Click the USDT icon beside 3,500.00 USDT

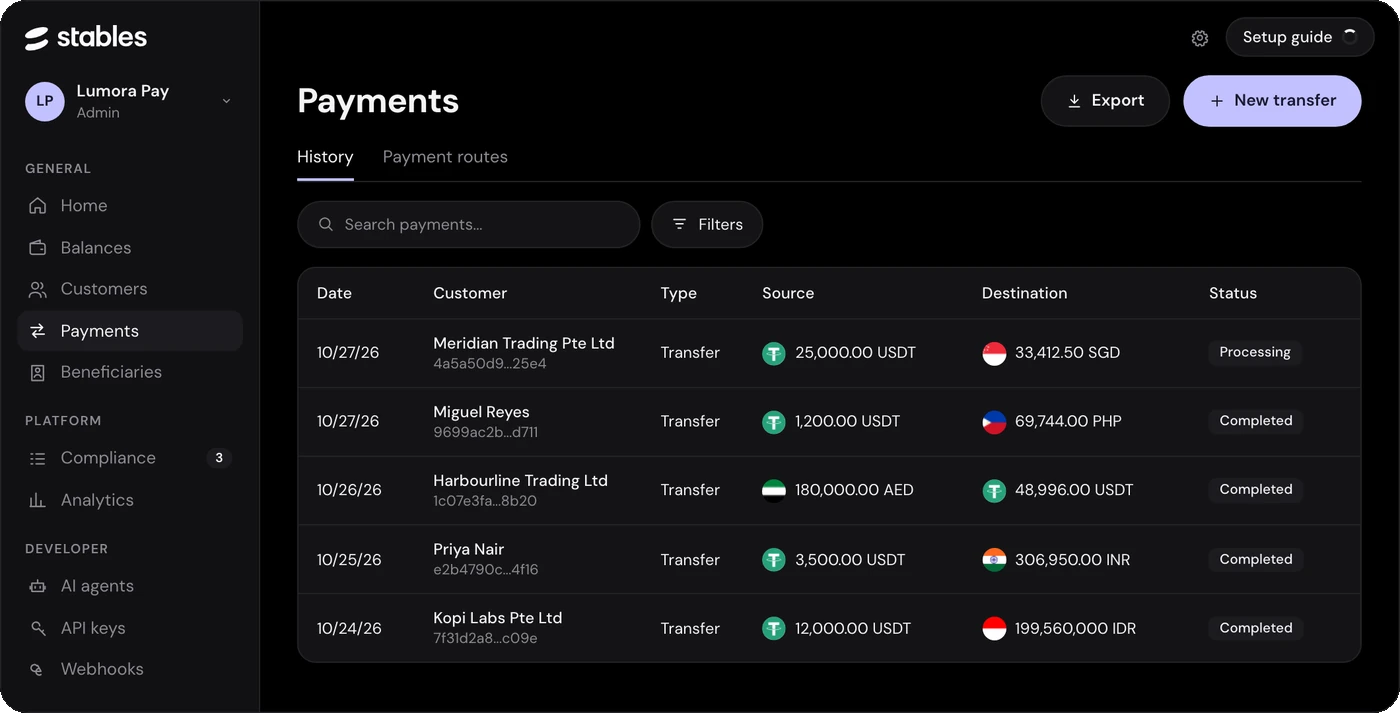774,560
